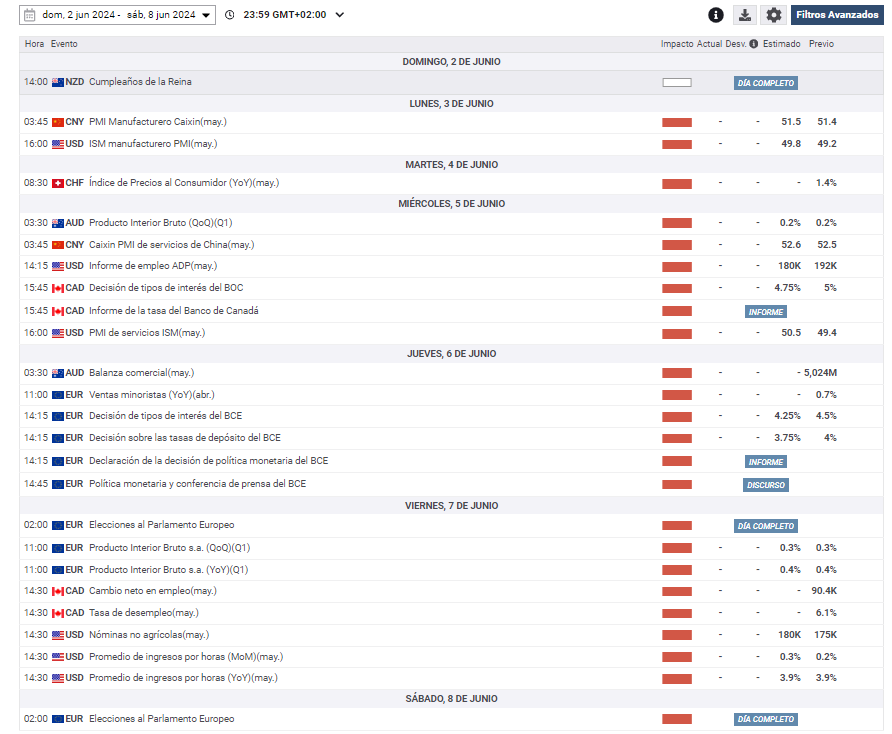Open the info icon in top toolbar
Screen dimensions: 892x734
(x=715, y=15)
